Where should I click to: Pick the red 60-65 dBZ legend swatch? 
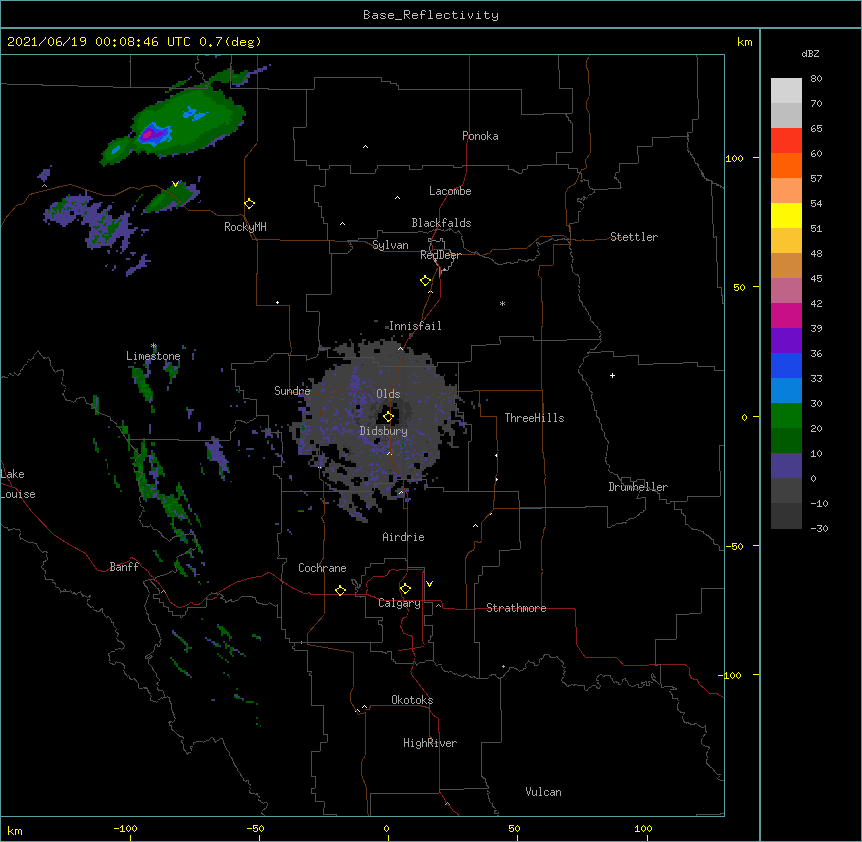coord(786,140)
